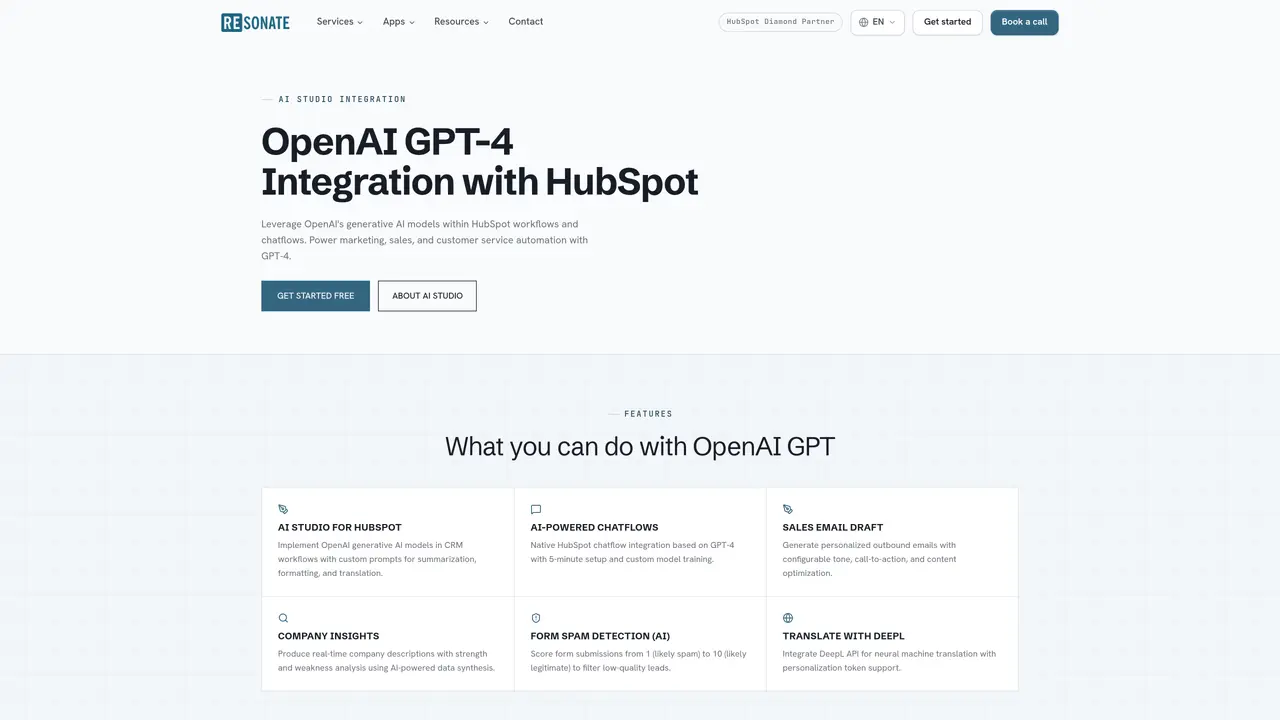Click the AI STUDIO FOR HUBSPOT card title

click(340, 527)
